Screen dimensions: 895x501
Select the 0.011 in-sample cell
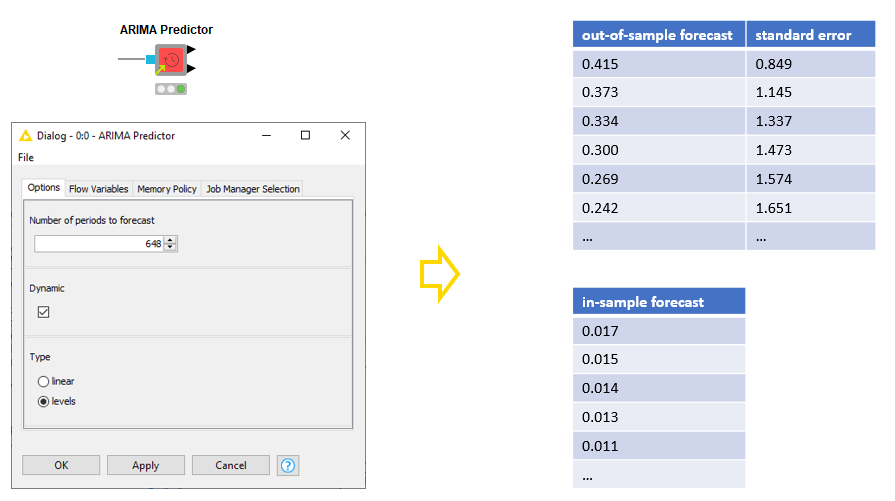[659, 446]
